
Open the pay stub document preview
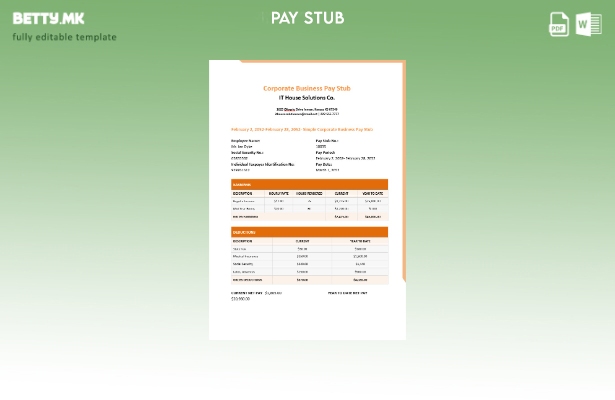(x=307, y=200)
